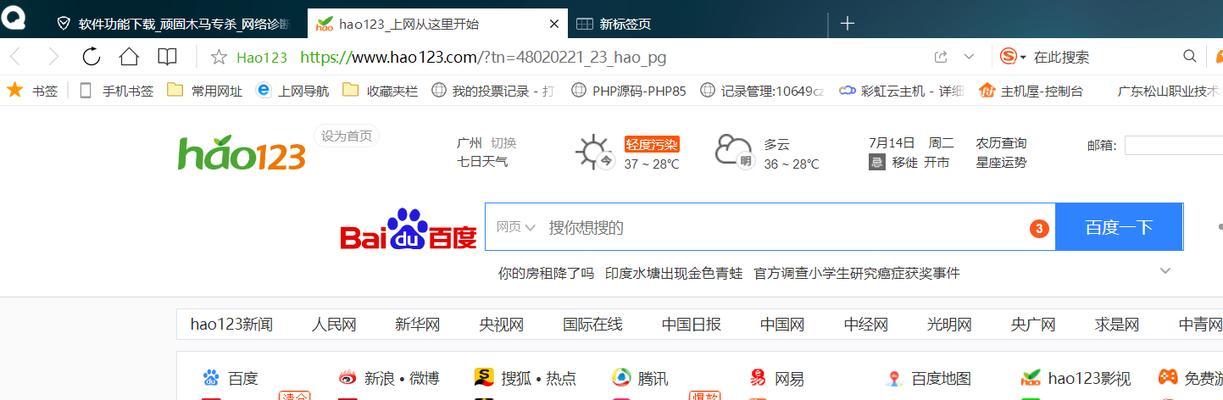Open the 主机屋-控制台 bookmark
This screenshot has height=400, width=1223.
[x=1030, y=90]
